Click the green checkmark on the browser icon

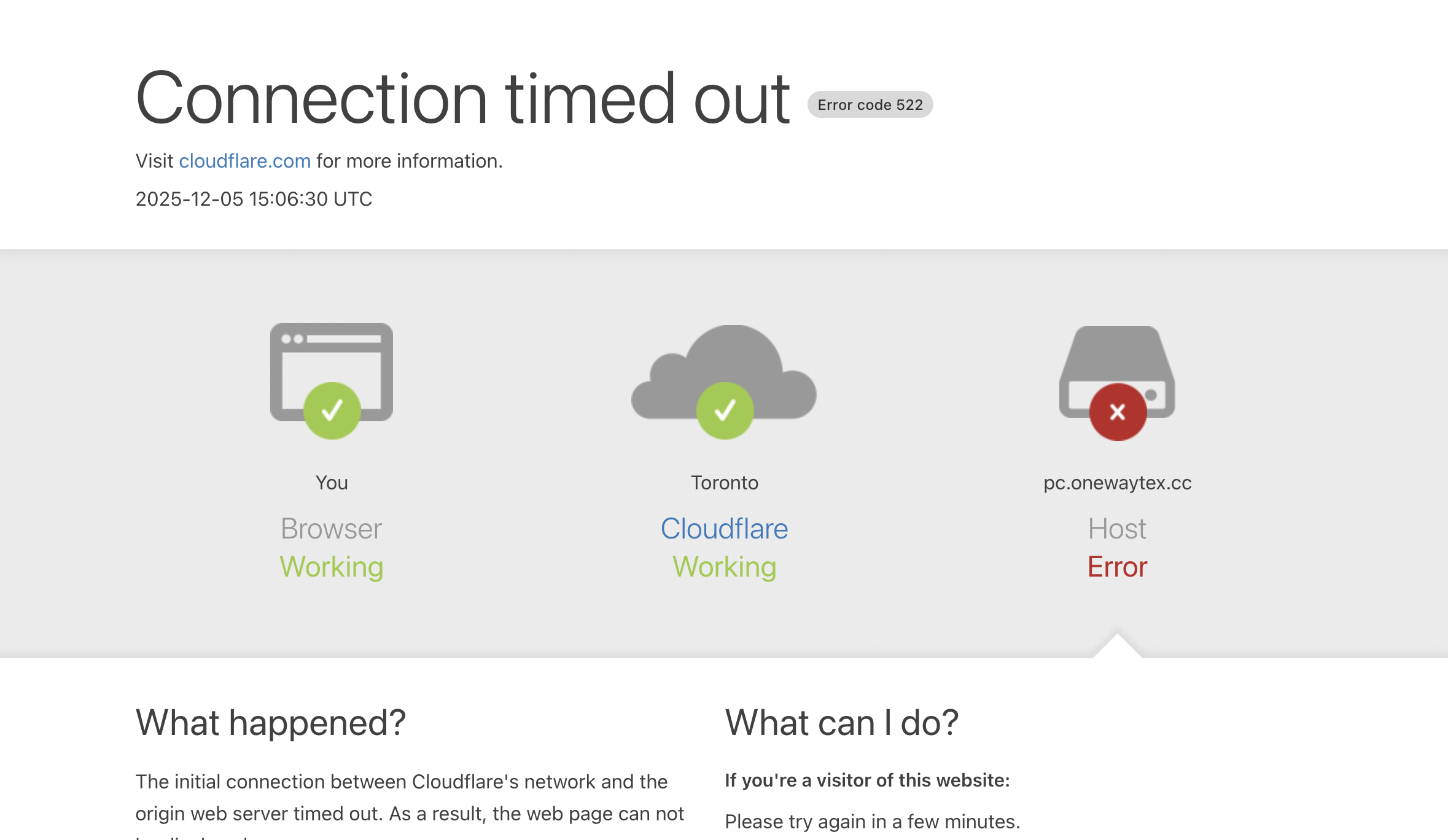tap(332, 410)
